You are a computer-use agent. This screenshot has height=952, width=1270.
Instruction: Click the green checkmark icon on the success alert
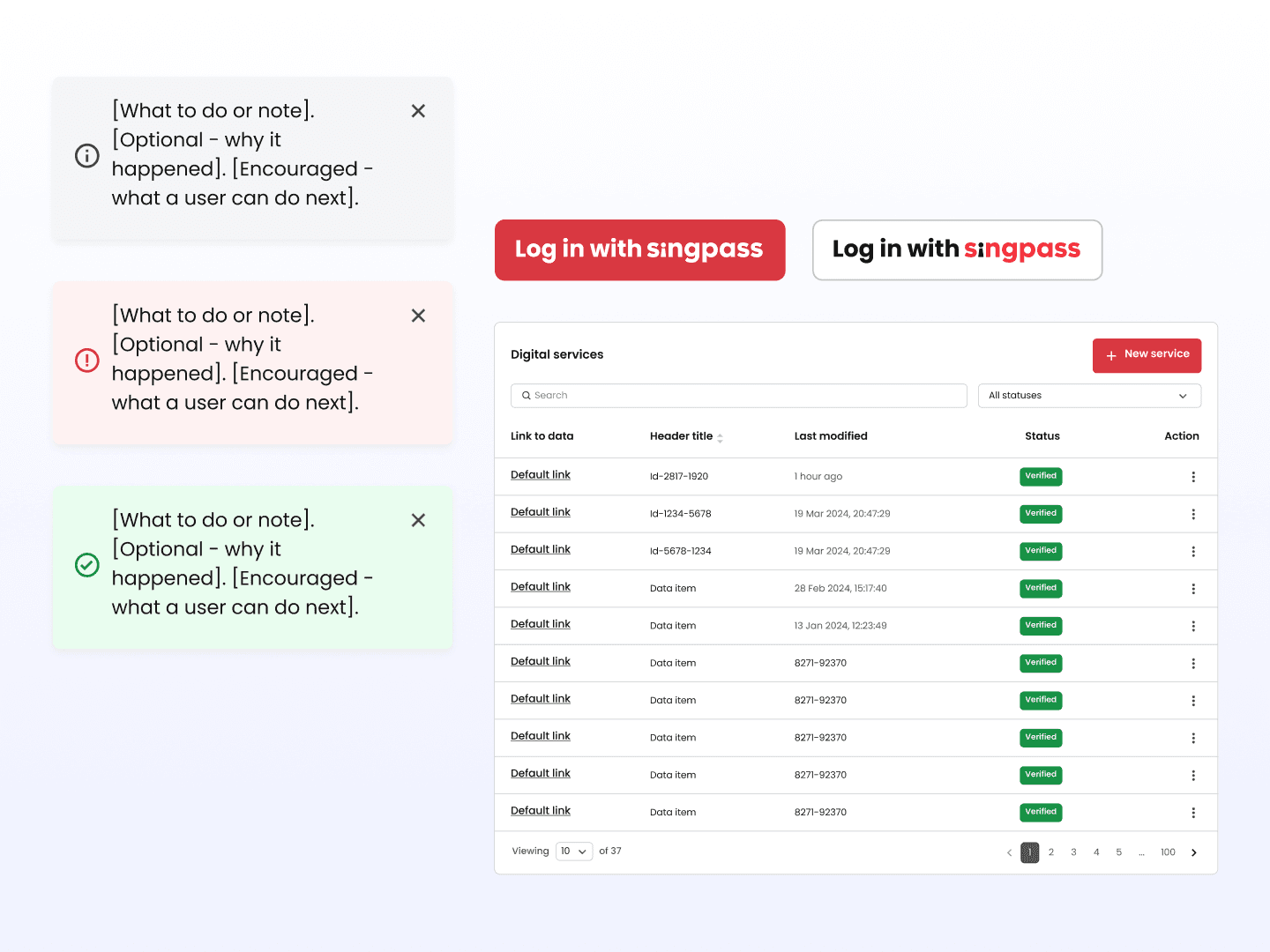pyautogui.click(x=86, y=565)
